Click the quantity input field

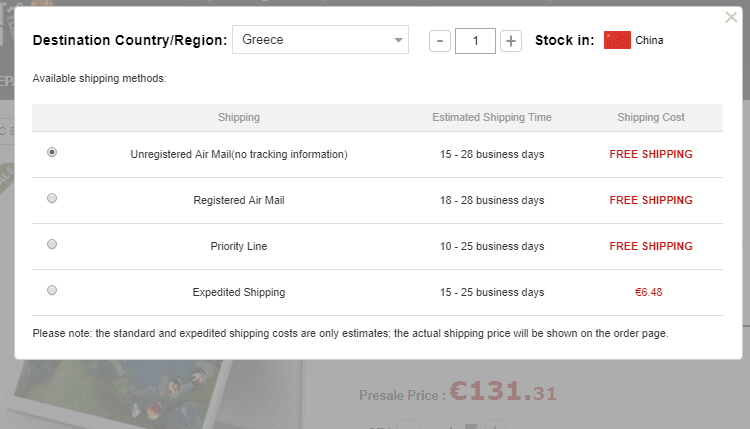coord(475,41)
